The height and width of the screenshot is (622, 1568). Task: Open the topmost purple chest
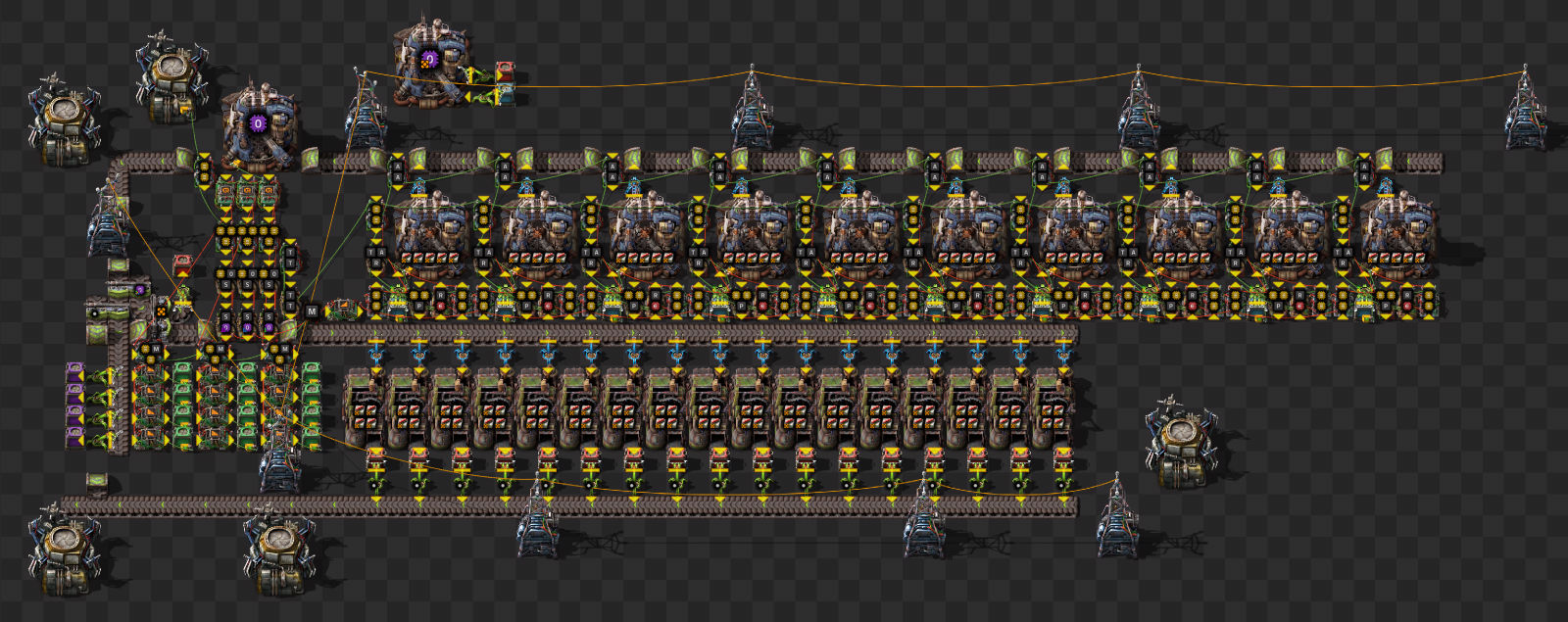tap(75, 374)
